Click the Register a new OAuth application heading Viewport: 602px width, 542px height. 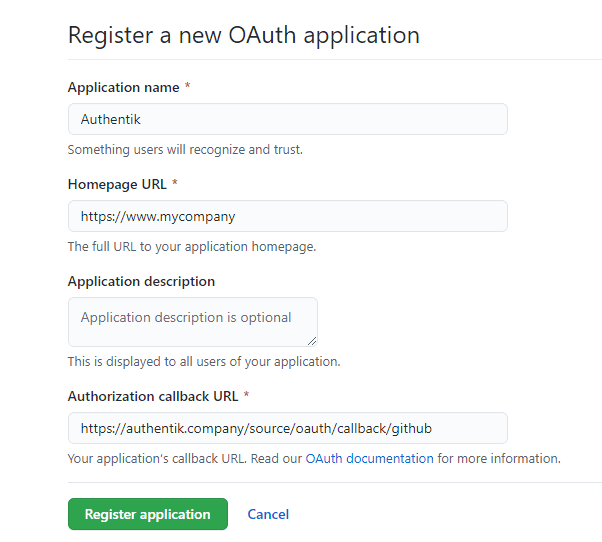click(243, 36)
